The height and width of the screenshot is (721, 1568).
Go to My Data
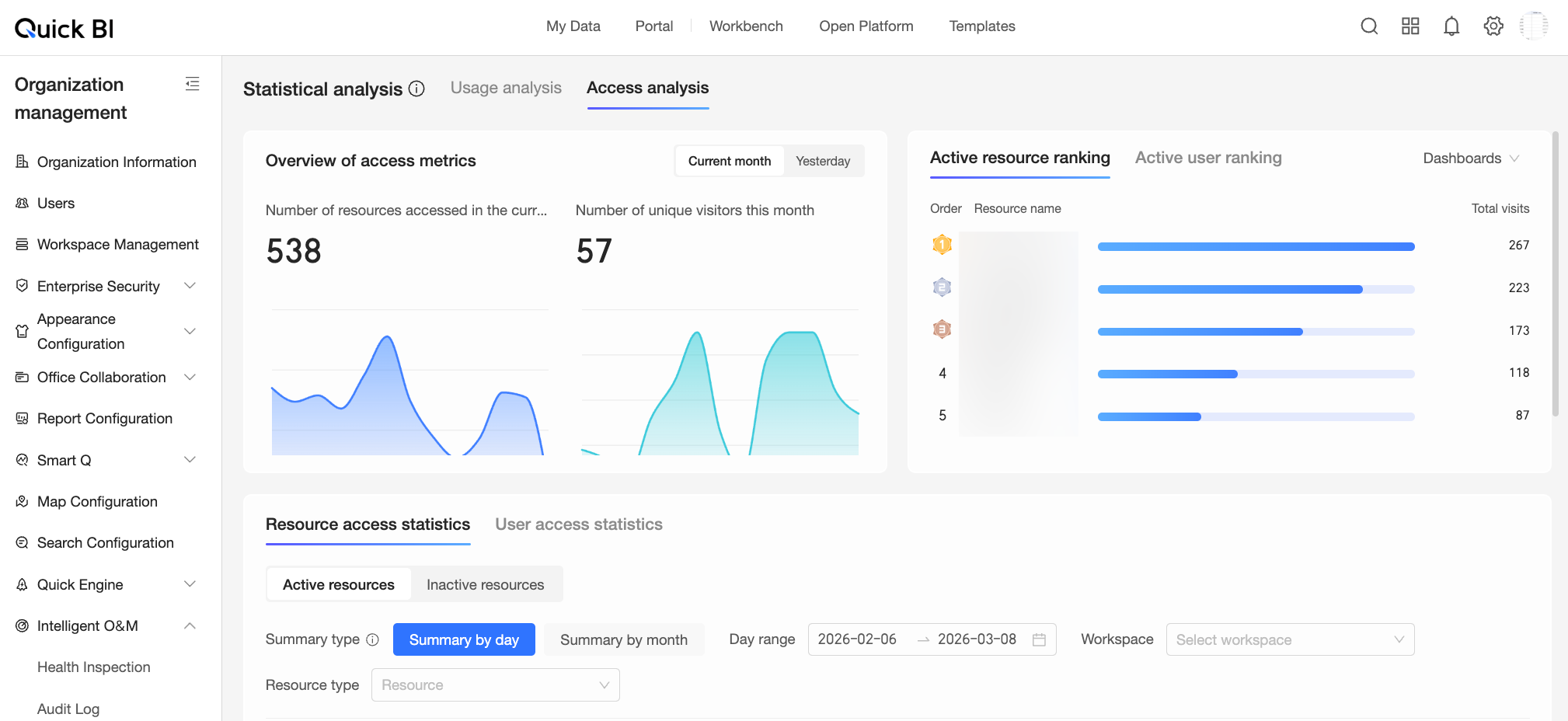pos(573,26)
